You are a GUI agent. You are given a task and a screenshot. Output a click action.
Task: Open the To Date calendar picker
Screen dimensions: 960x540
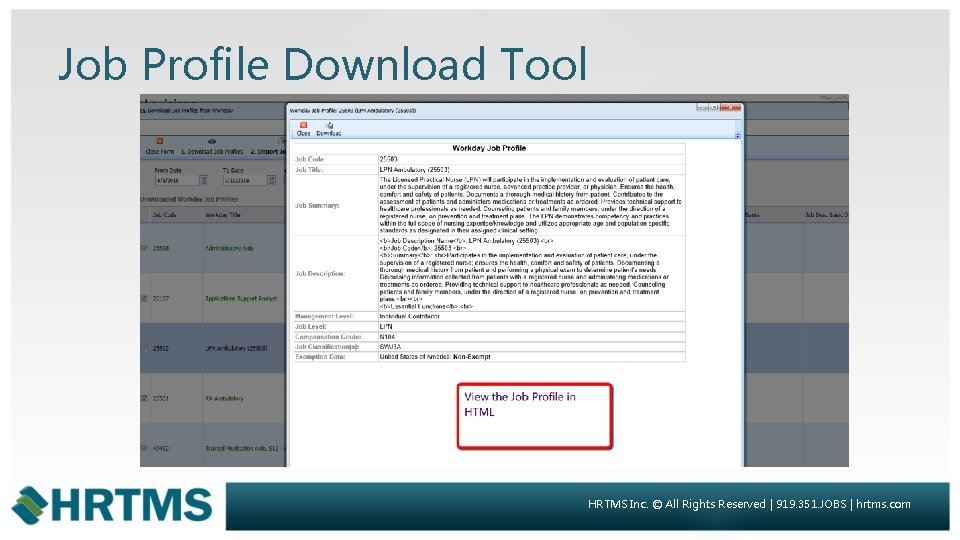tap(271, 180)
